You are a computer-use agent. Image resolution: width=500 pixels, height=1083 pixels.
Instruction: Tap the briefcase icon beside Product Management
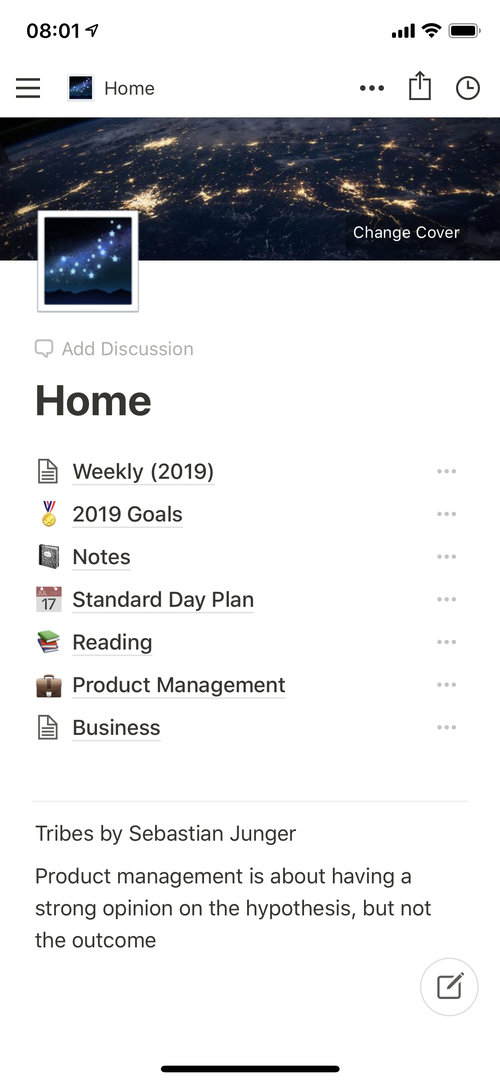[x=48, y=685]
